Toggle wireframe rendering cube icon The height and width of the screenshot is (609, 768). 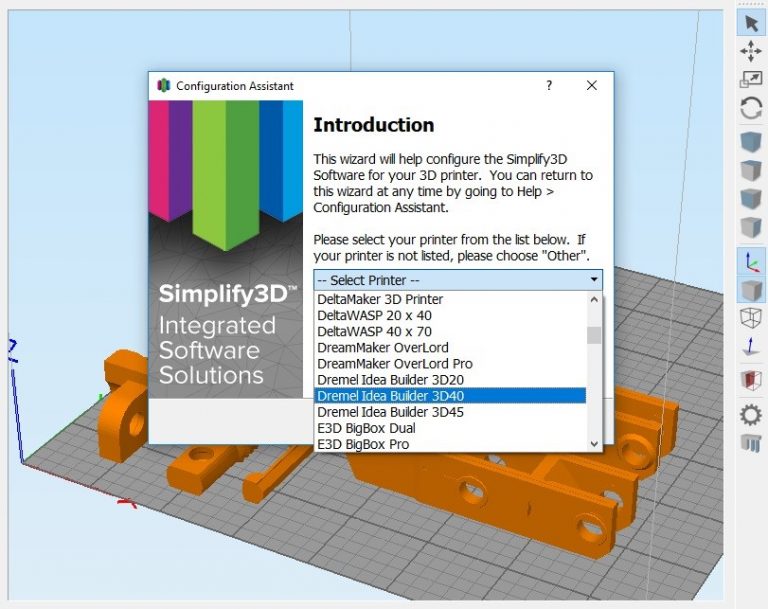coord(751,318)
